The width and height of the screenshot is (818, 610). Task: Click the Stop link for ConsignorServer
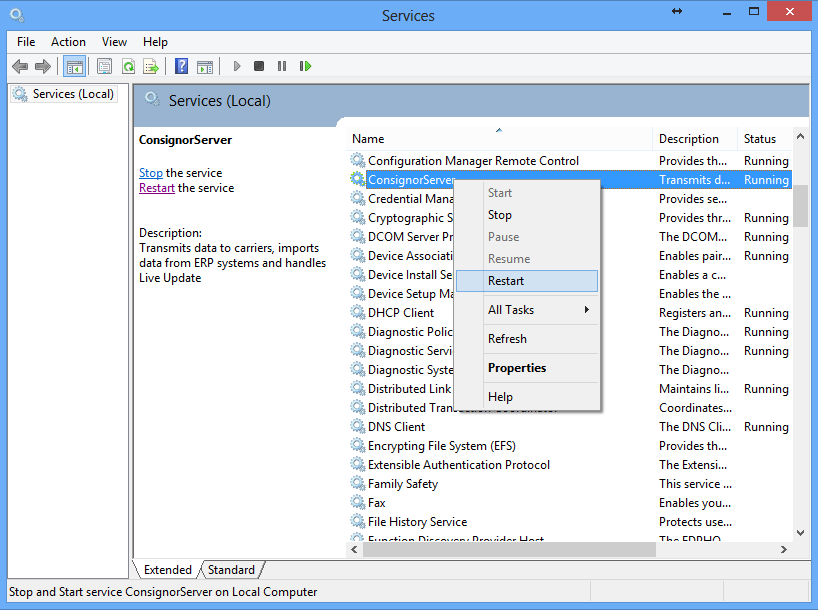150,172
